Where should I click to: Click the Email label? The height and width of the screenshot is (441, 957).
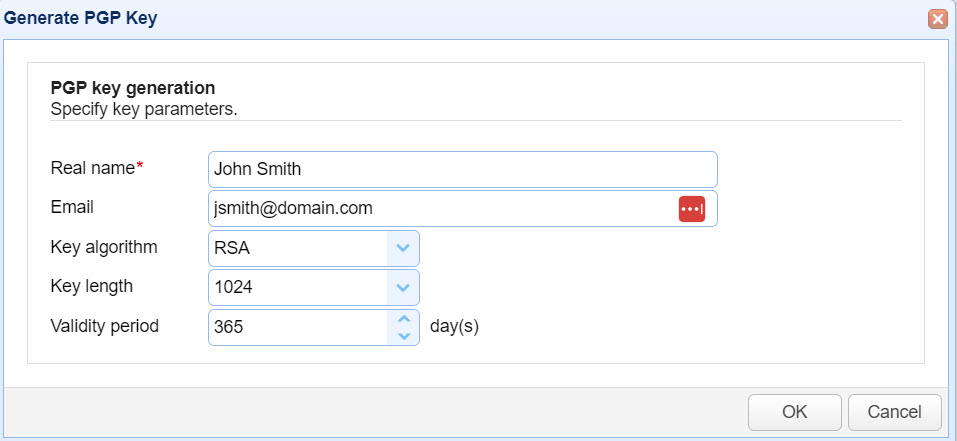72,207
